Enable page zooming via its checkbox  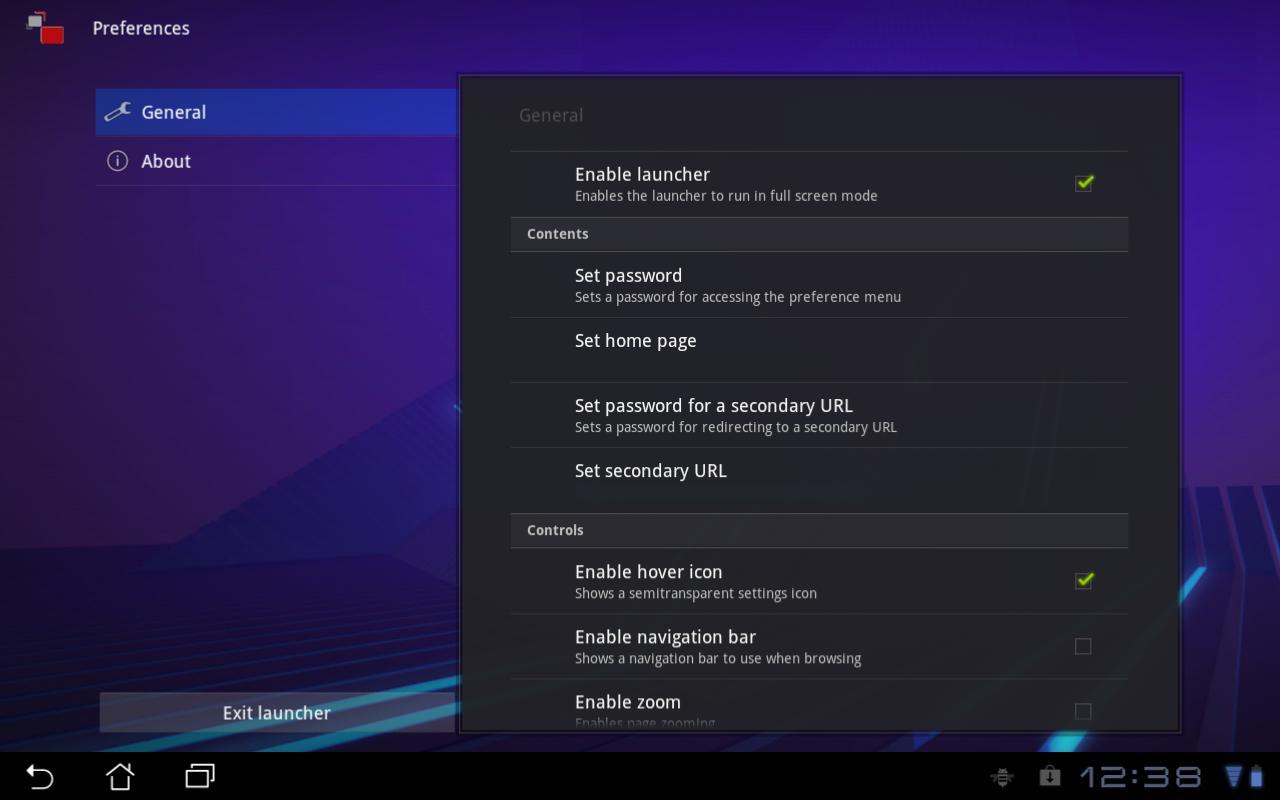click(1083, 711)
